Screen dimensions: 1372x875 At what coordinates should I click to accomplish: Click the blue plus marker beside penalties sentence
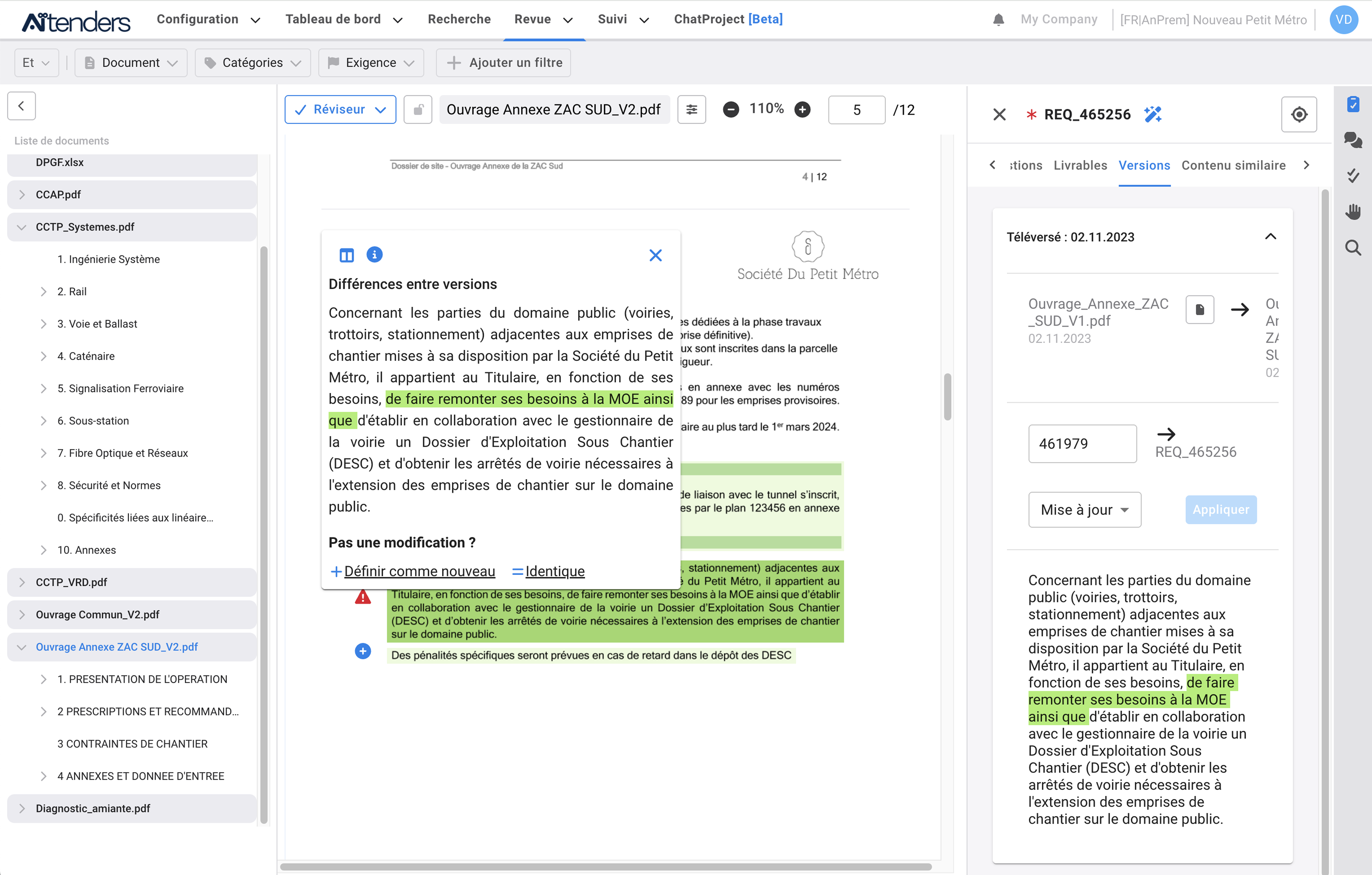(363, 651)
